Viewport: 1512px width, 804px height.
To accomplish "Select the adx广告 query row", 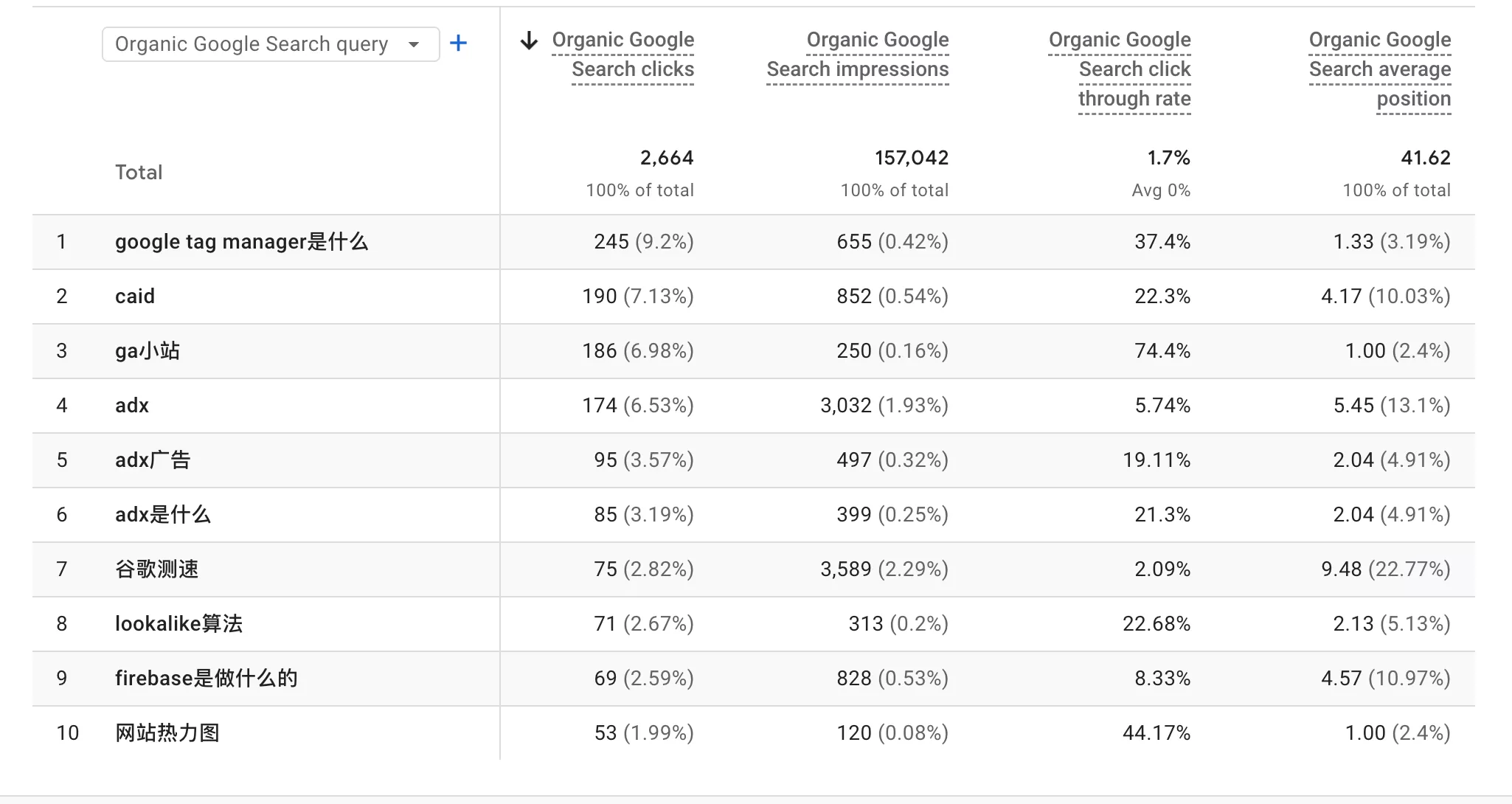I will click(x=152, y=460).
